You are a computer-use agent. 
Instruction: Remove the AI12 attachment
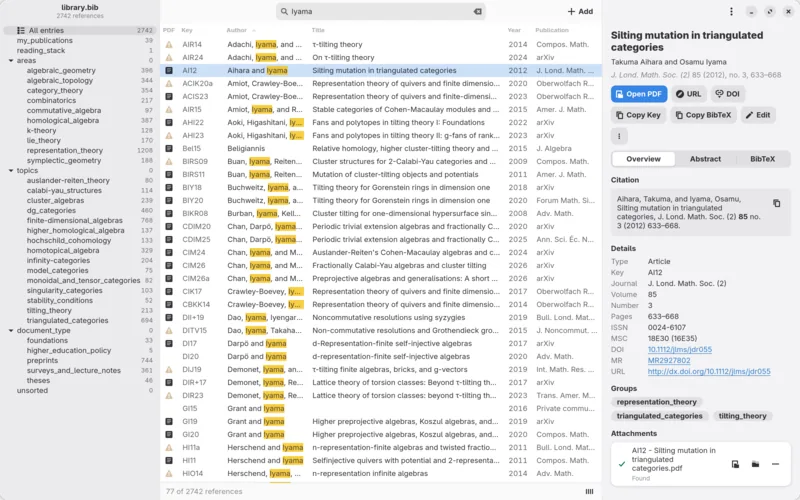point(776,464)
